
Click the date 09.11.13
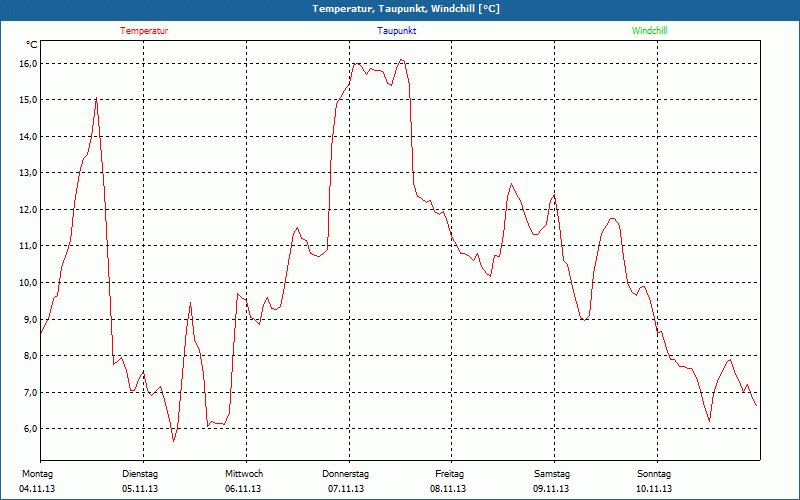tap(551, 489)
